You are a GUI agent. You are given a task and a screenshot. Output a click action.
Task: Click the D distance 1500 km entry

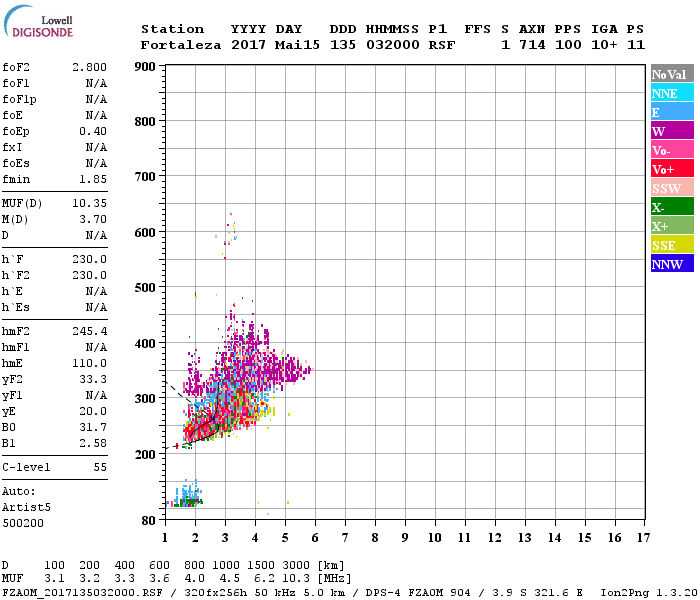[261, 565]
